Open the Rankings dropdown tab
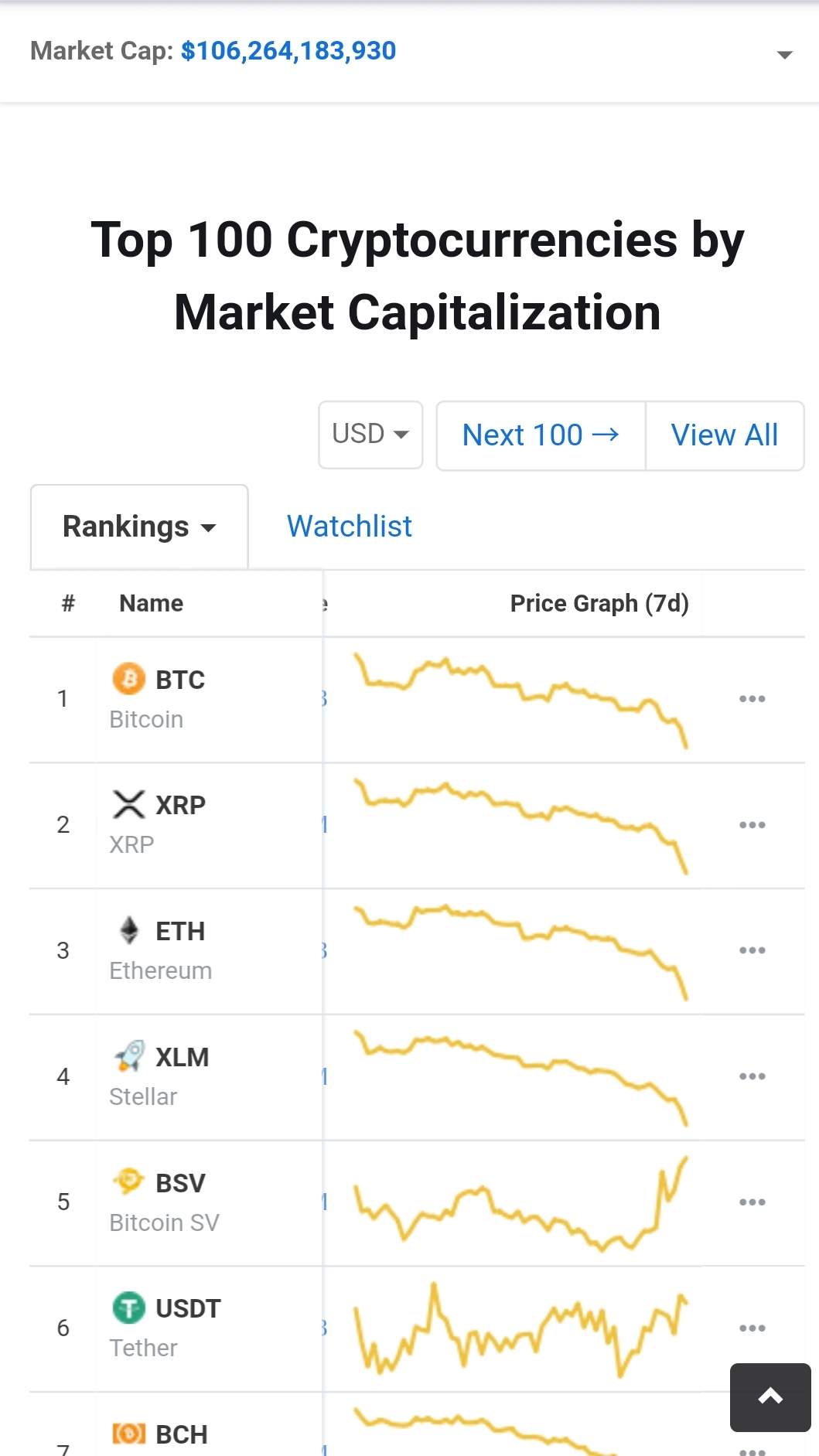Viewport: 819px width, 1456px height. tap(139, 527)
